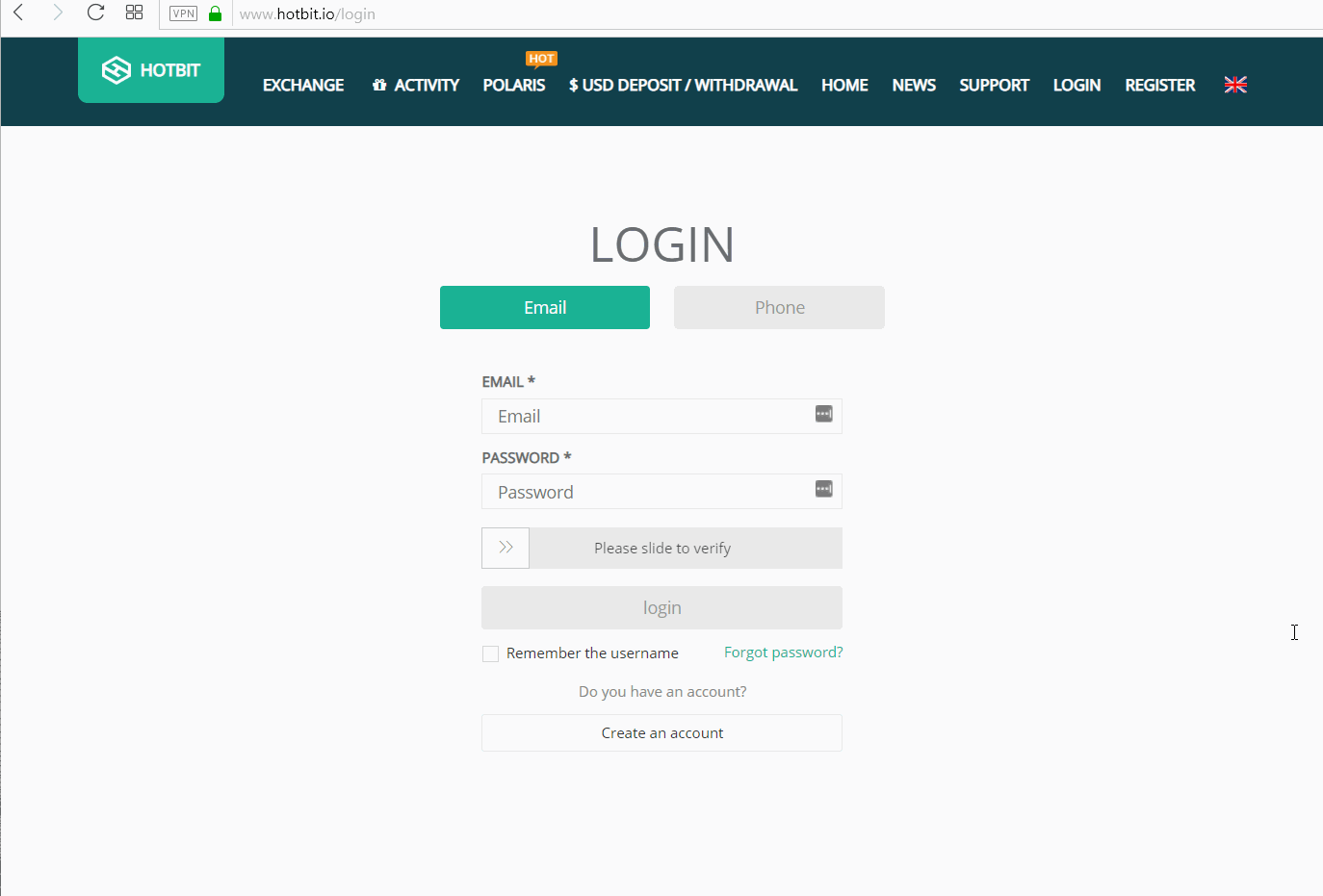The height and width of the screenshot is (896, 1323).
Task: Click REGISTER in the navigation bar
Action: 1160,85
